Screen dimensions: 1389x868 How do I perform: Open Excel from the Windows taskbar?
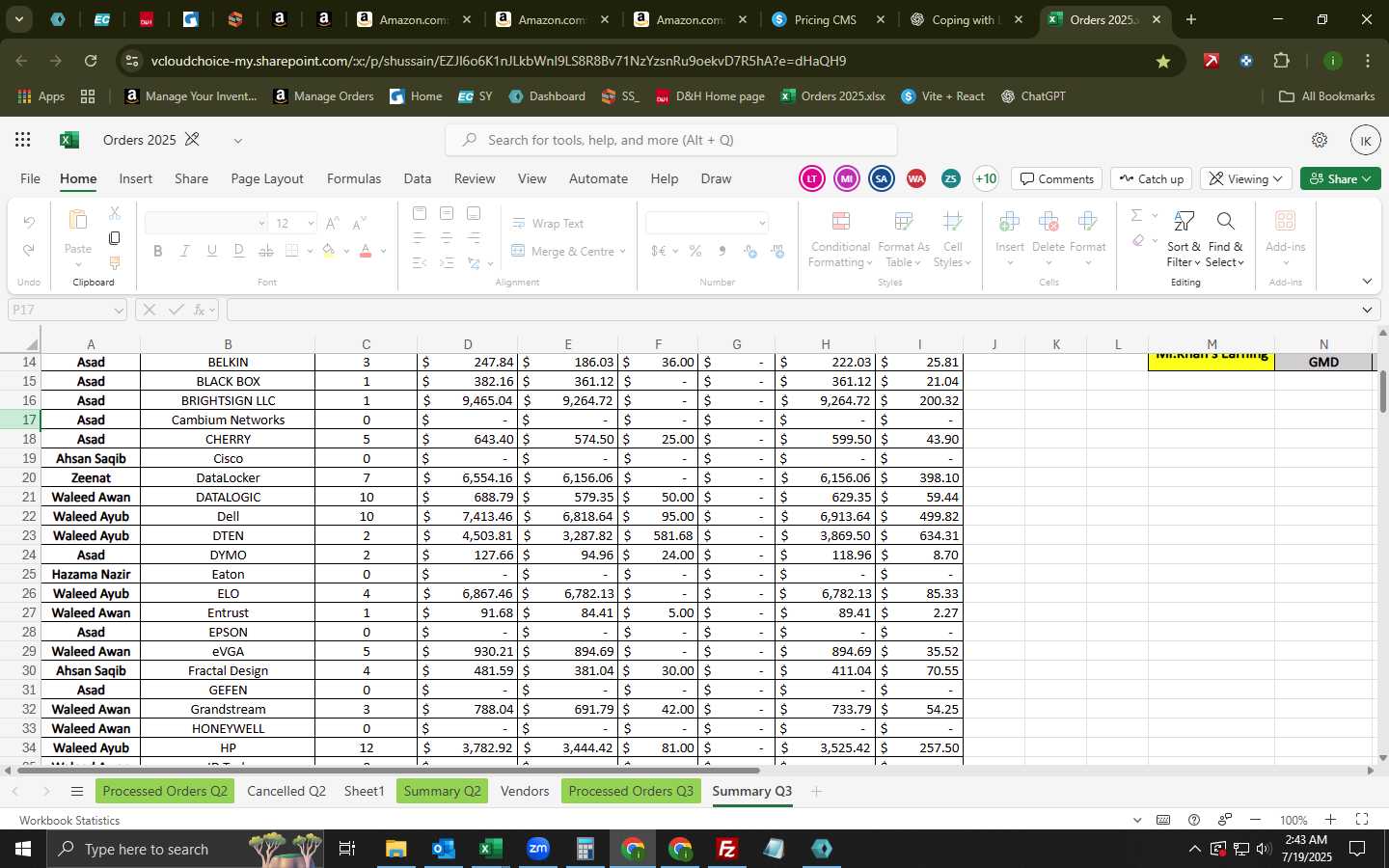(490, 849)
